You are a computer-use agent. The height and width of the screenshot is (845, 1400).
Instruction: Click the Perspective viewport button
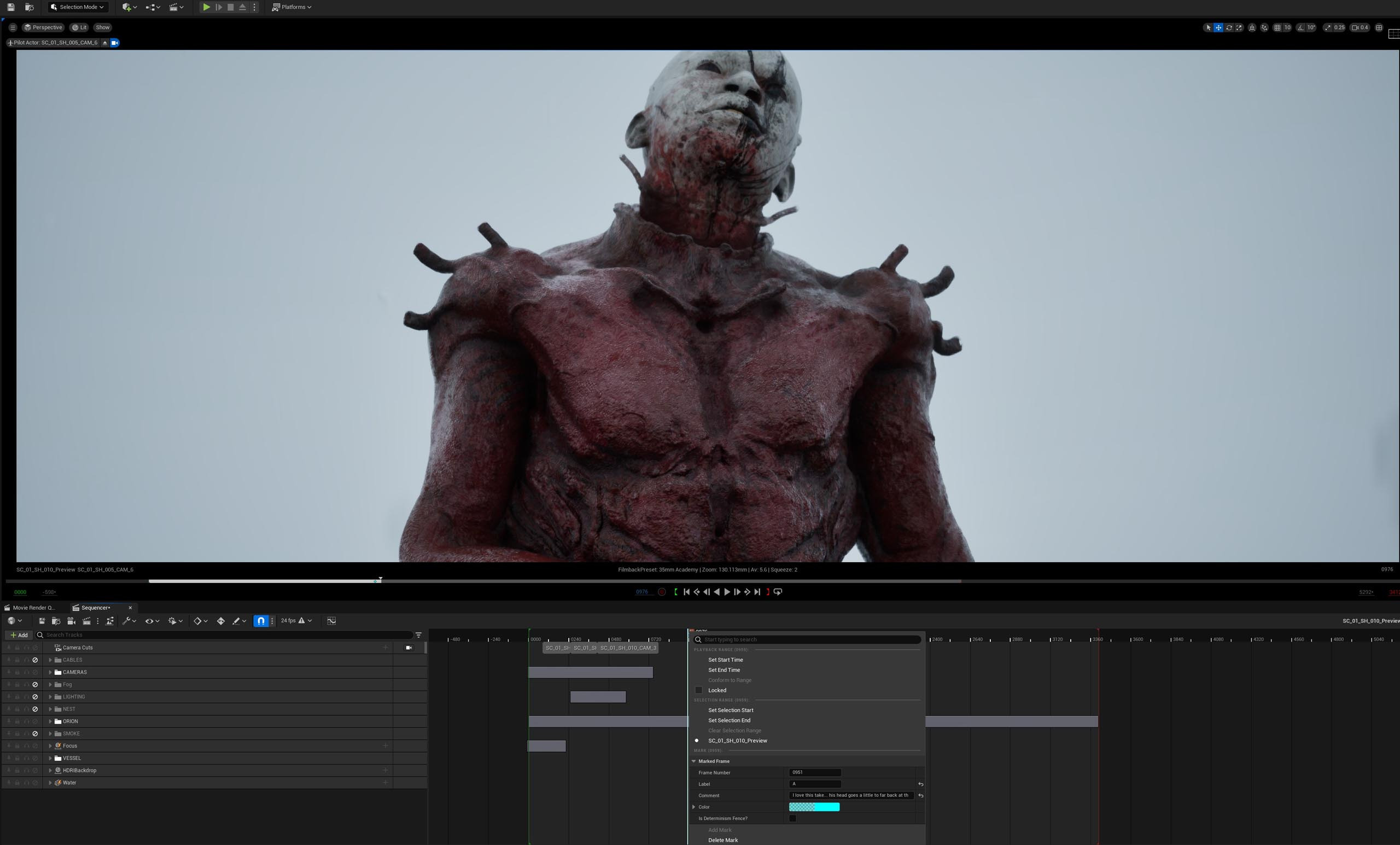(43, 27)
